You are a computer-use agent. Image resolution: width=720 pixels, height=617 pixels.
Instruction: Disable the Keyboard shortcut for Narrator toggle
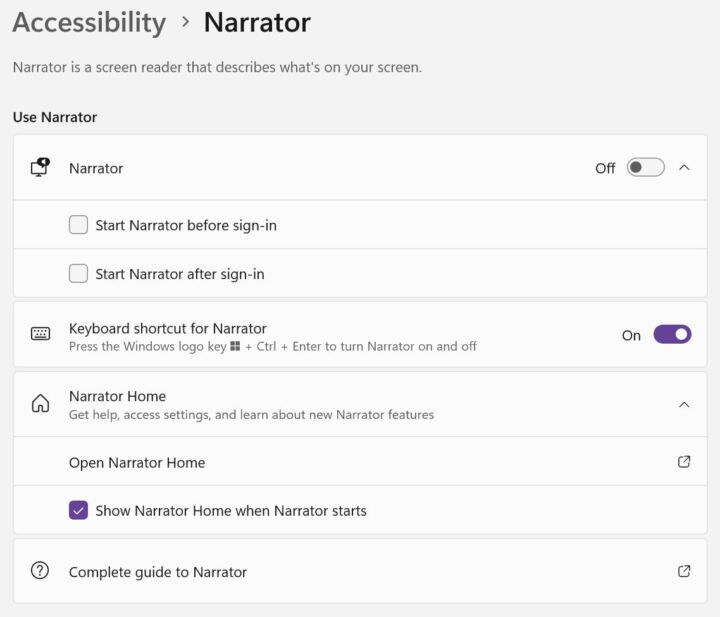pos(672,334)
